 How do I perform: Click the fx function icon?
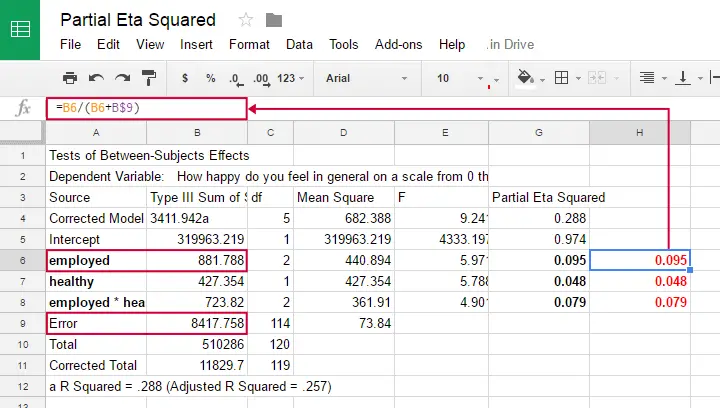point(23,108)
